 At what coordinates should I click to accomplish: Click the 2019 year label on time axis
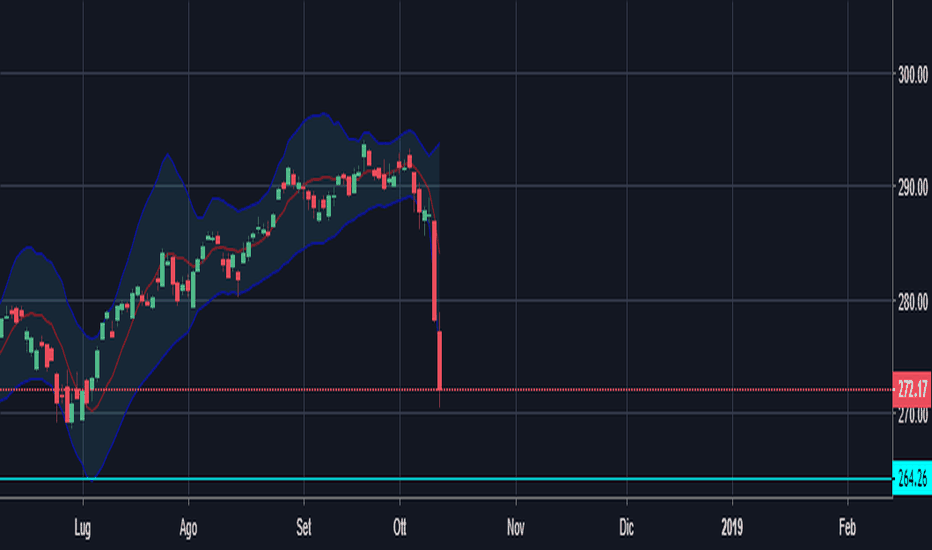732,527
